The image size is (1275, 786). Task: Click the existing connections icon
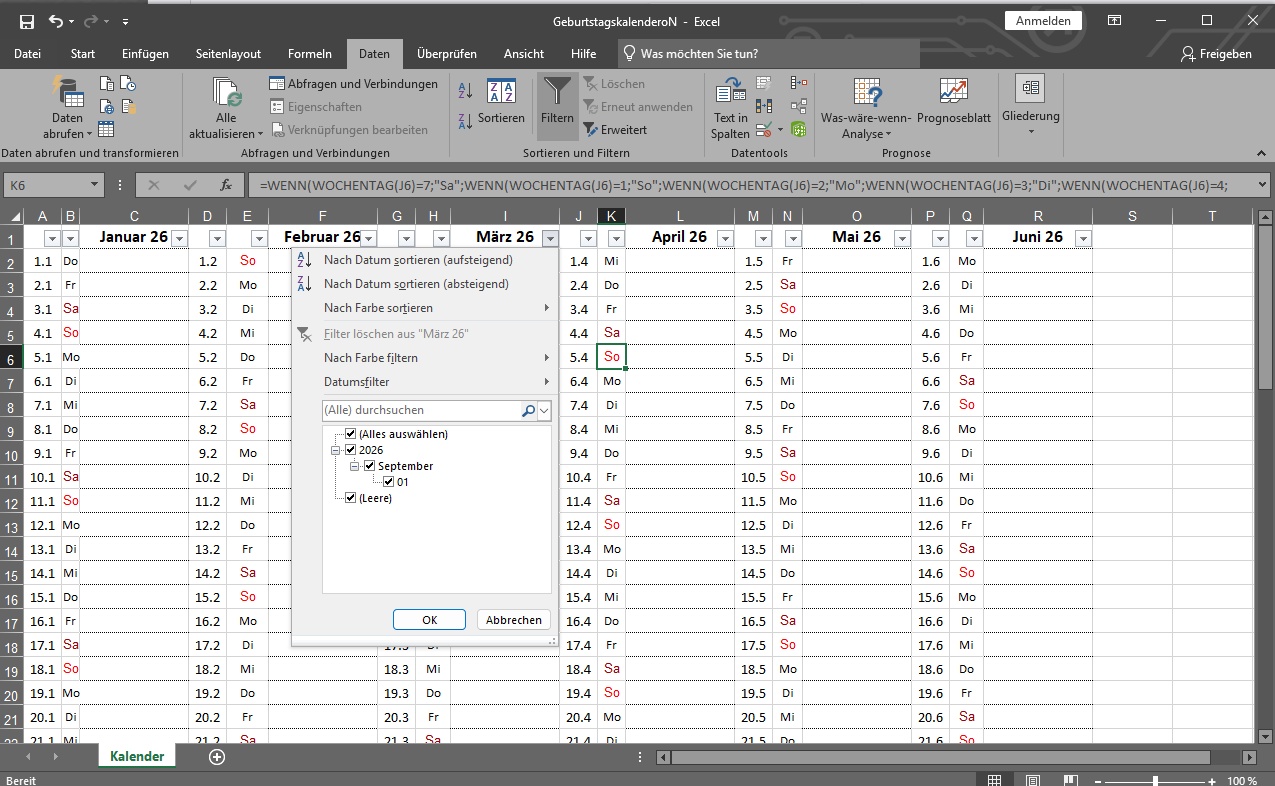(x=128, y=107)
